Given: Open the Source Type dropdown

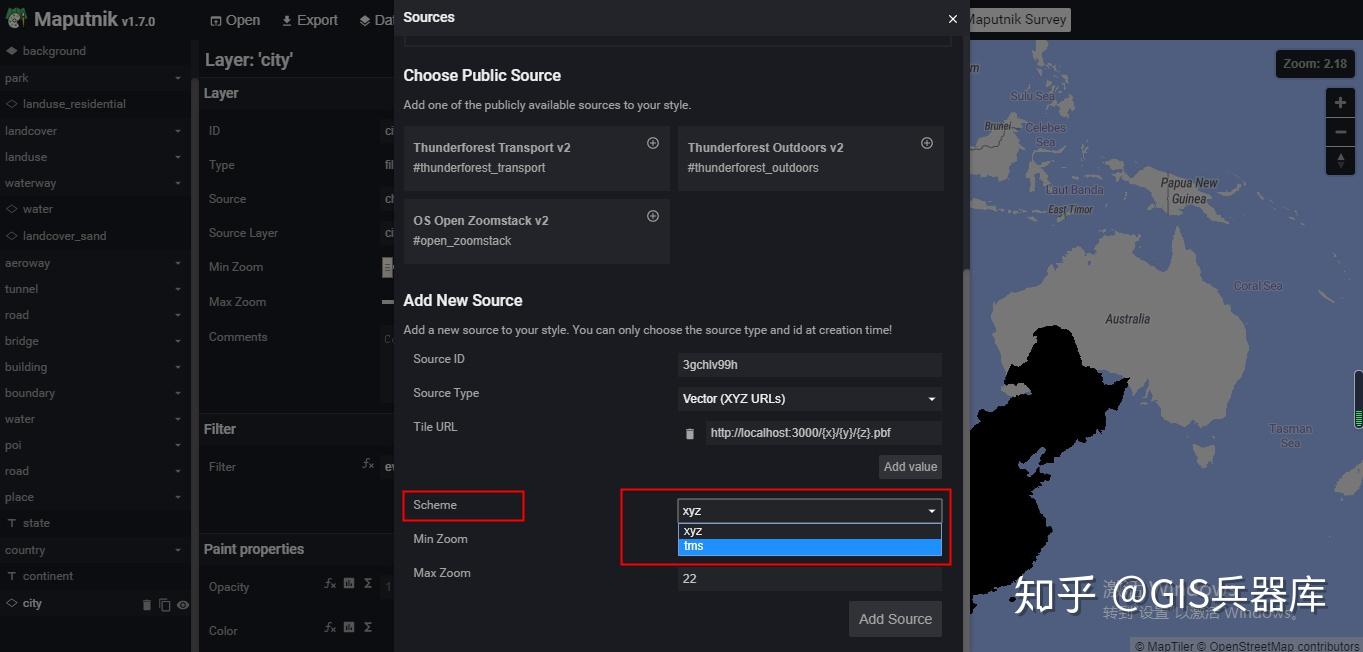Looking at the screenshot, I should point(809,398).
